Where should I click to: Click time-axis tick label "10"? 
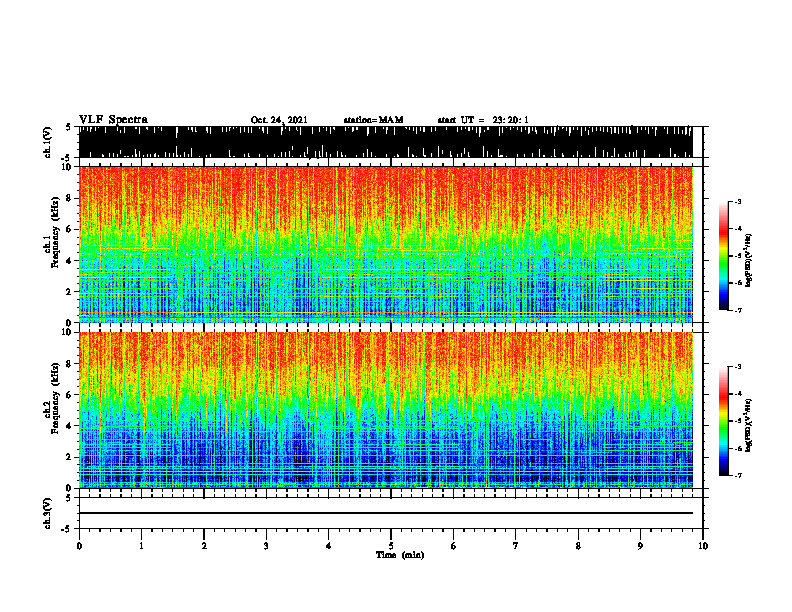(703, 546)
